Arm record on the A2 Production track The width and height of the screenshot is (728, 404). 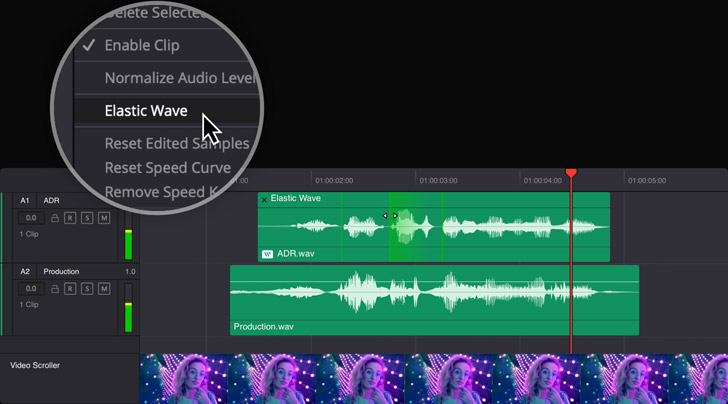pos(71,289)
